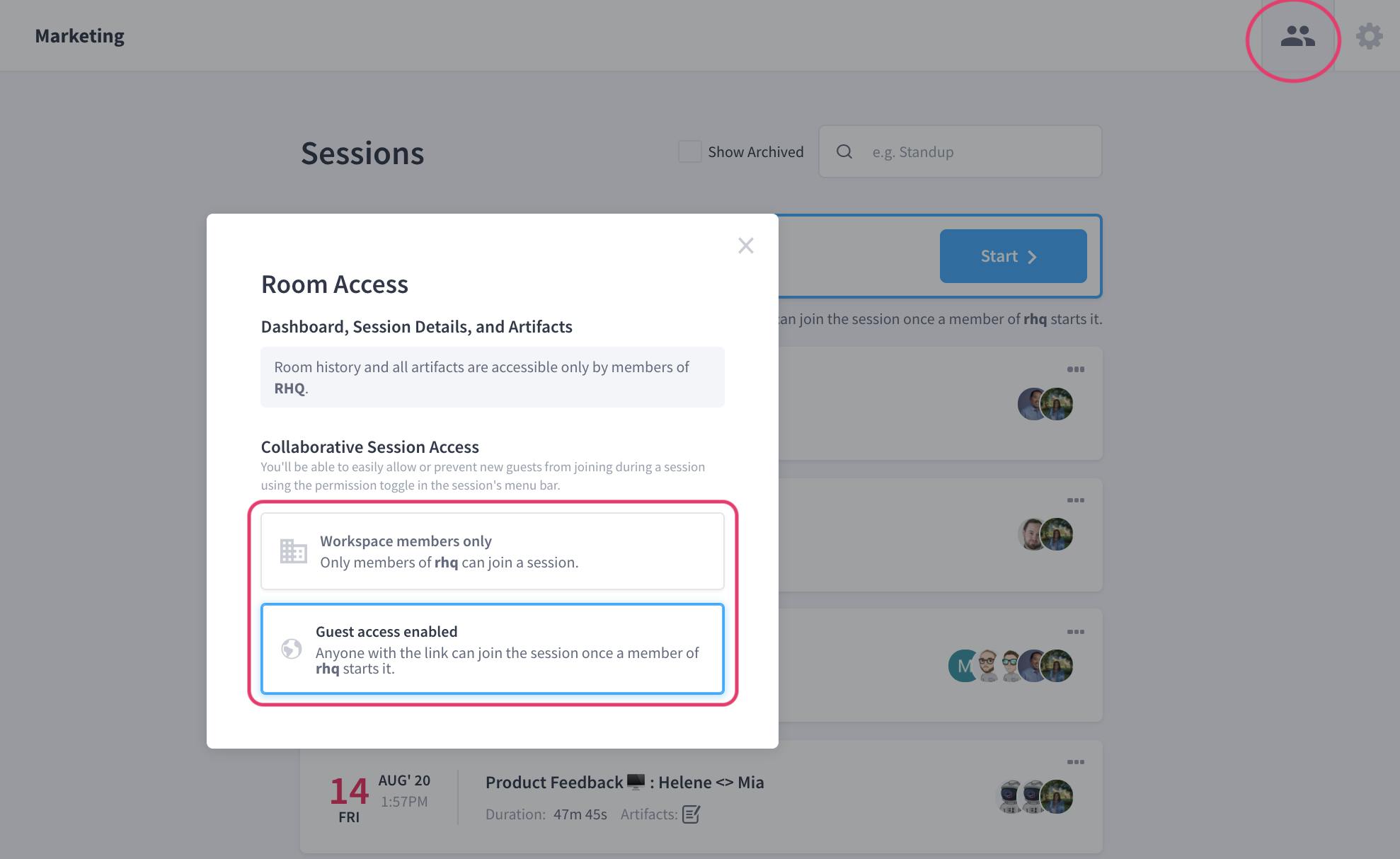Image resolution: width=1400 pixels, height=859 pixels.
Task: Click the workspace building icon
Action: (293, 551)
